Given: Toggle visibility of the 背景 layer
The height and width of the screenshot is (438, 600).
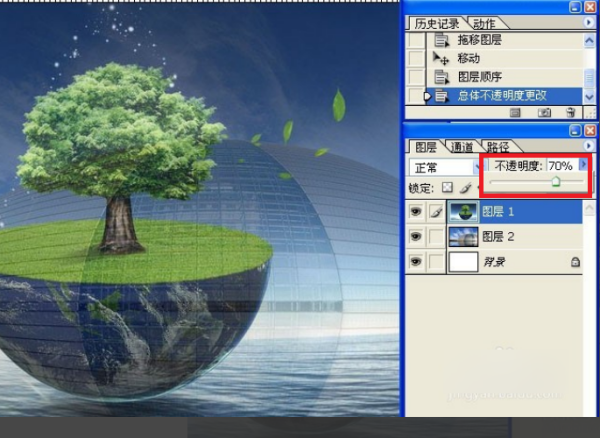Looking at the screenshot, I should point(416,262).
